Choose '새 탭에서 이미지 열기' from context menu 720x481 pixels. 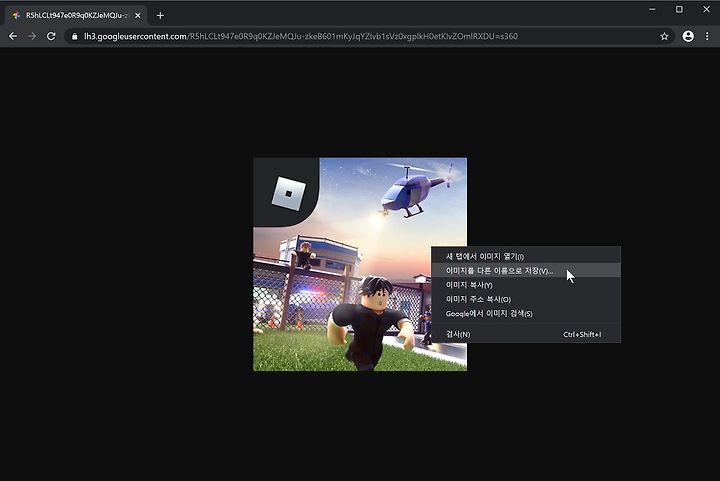click(526, 256)
